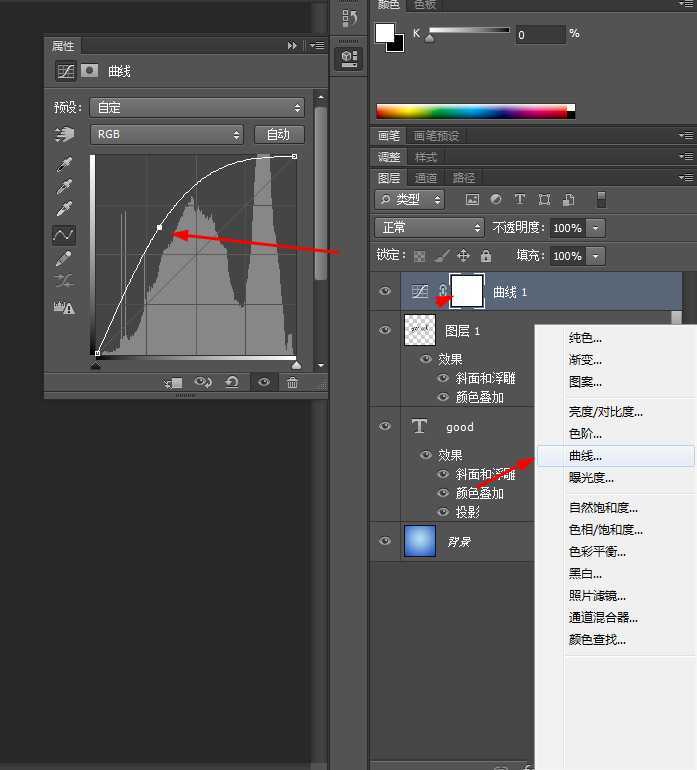
Task: Delete the adjustment layer via trash icon
Action: click(292, 382)
